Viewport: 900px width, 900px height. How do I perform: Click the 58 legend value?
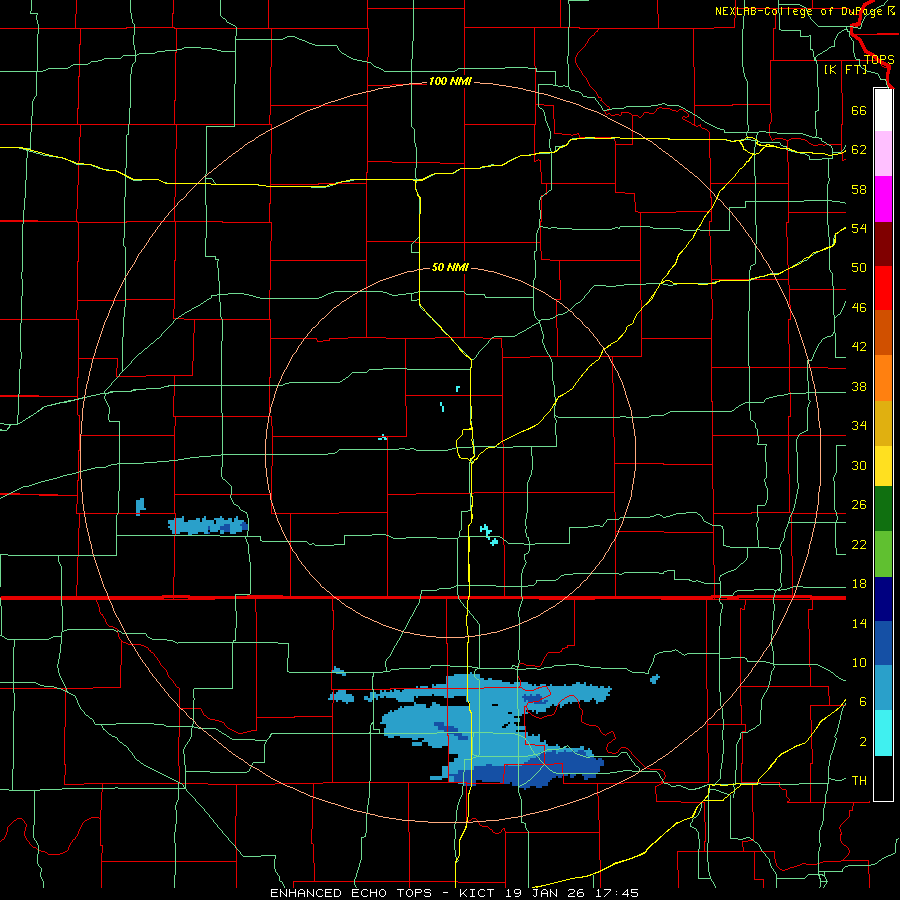[x=859, y=189]
